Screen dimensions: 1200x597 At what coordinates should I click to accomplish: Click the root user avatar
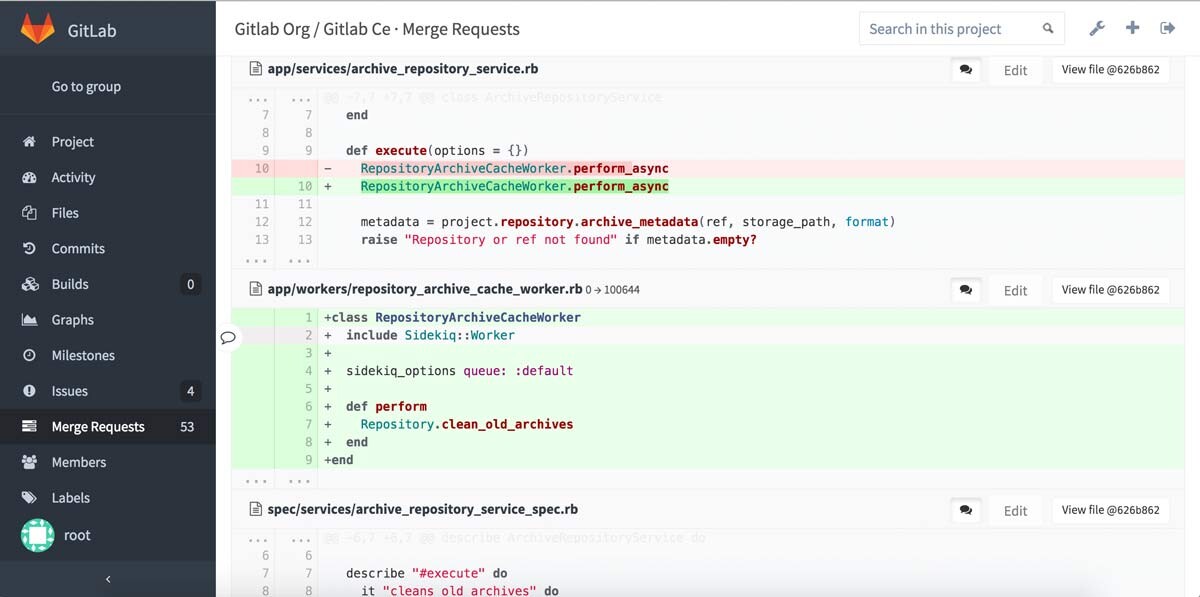point(37,535)
